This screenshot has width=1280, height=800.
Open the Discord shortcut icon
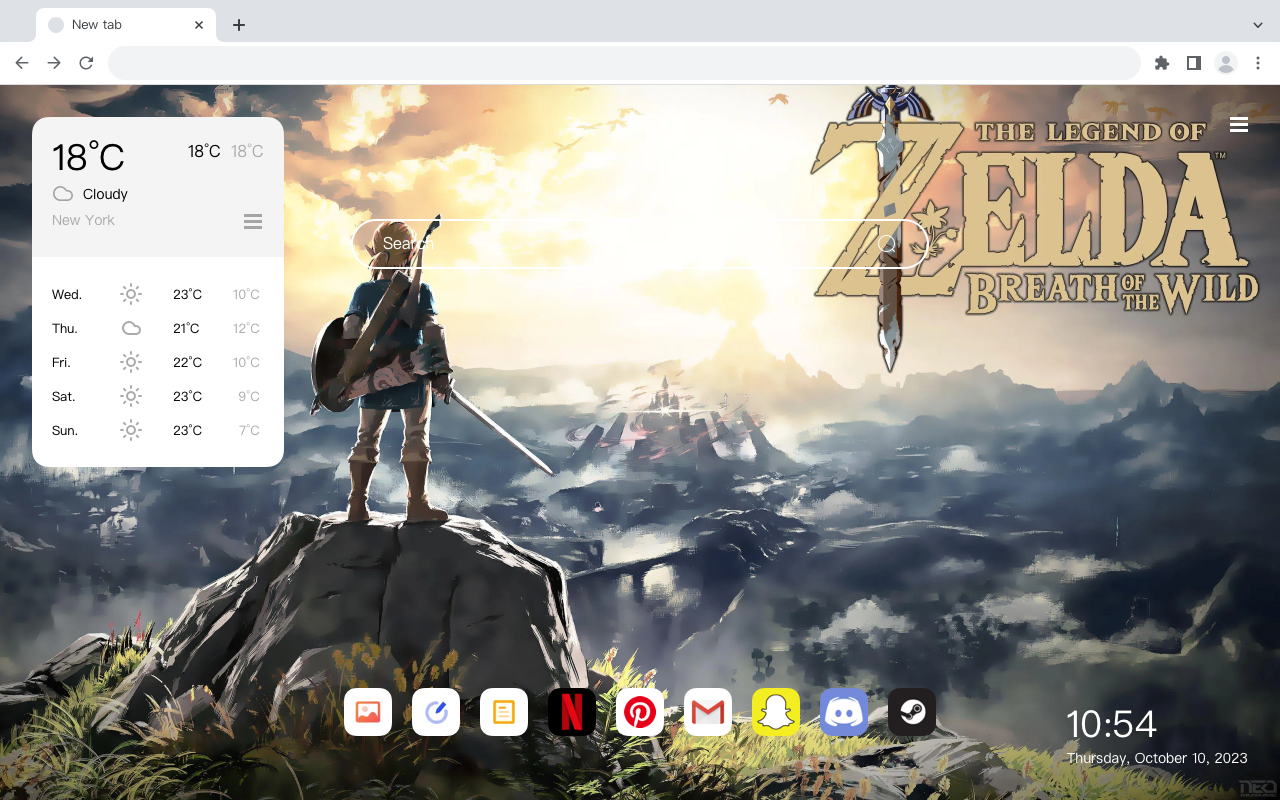(x=844, y=712)
